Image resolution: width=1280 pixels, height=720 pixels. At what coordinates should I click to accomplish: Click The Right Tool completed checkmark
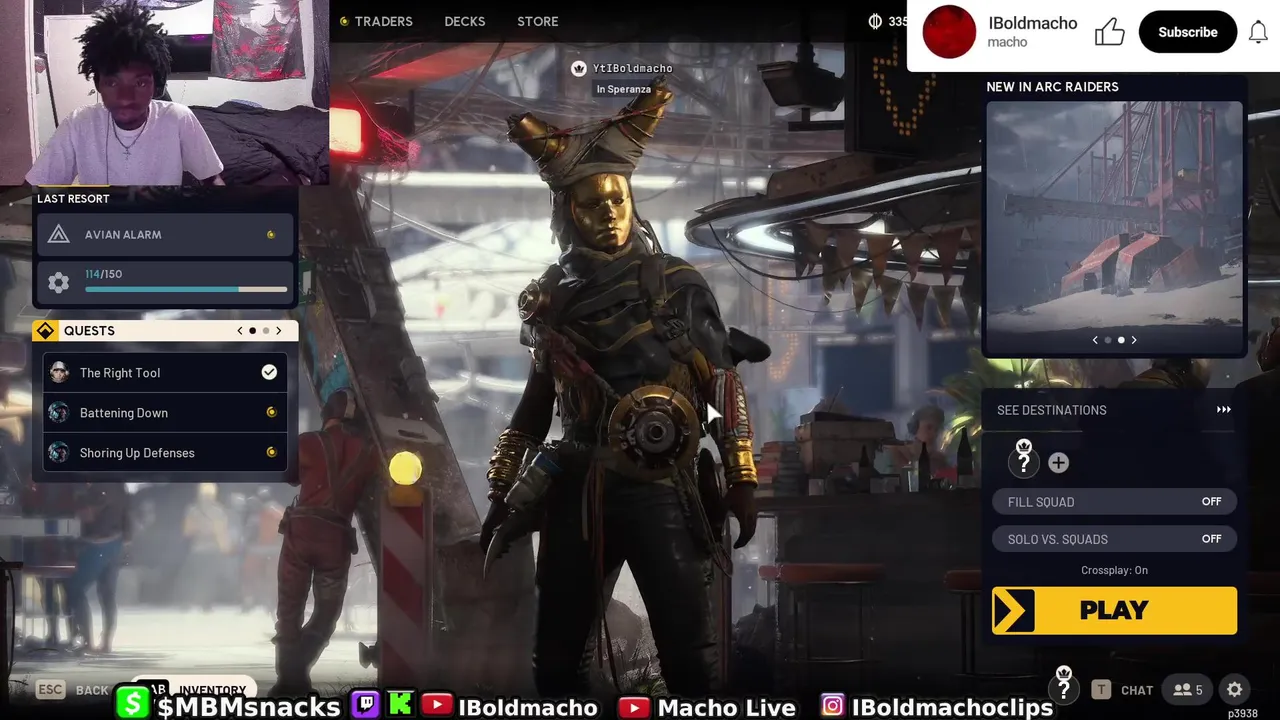point(269,372)
